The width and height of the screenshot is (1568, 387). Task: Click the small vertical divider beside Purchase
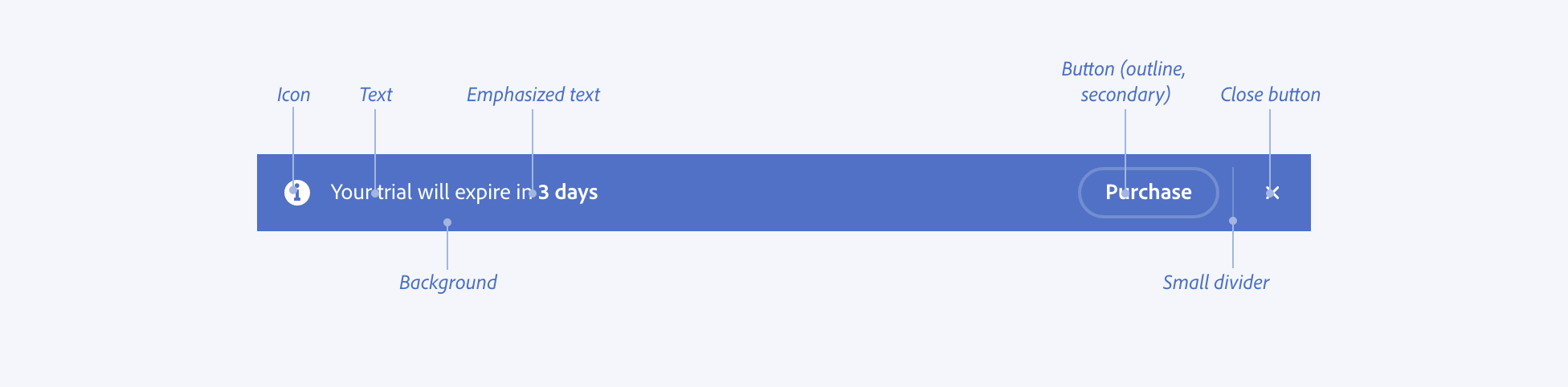point(1233,193)
